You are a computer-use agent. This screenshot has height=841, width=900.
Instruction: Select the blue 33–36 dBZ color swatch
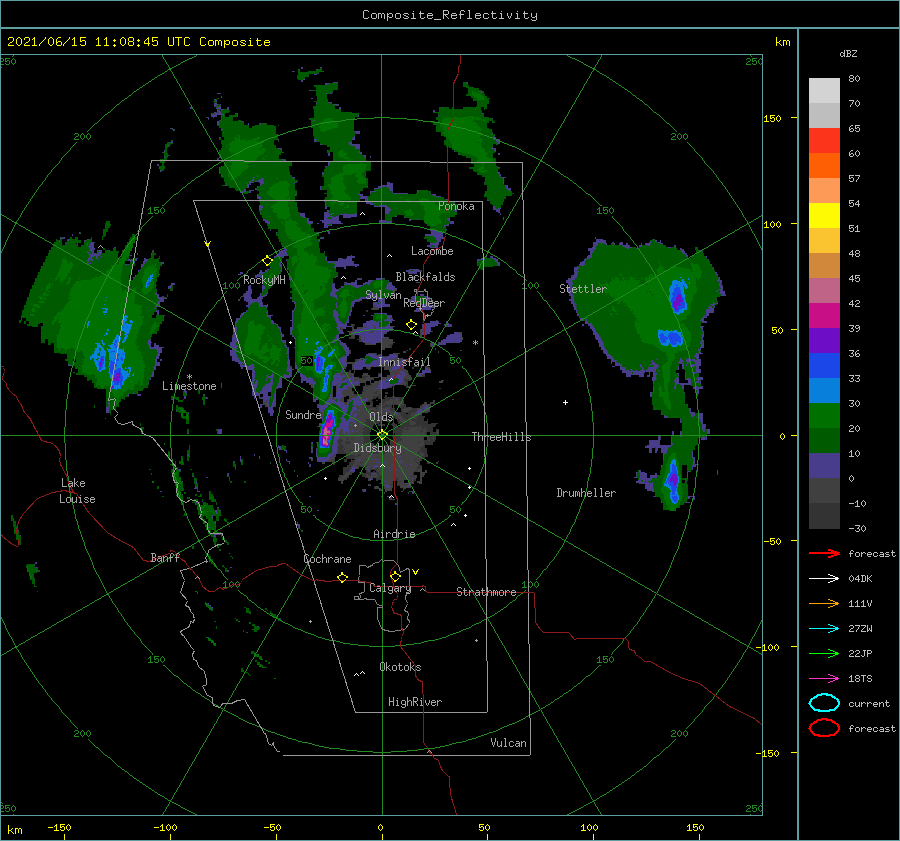824,366
